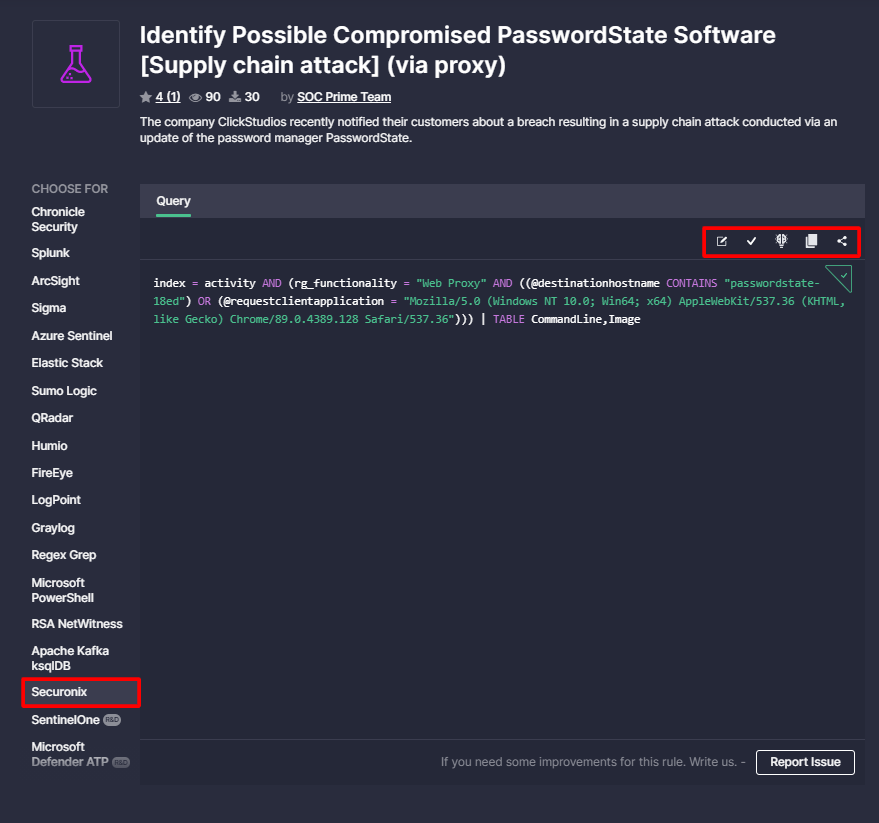Image resolution: width=879 pixels, height=823 pixels.
Task: Click the brain lightbulb icon
Action: 781,241
